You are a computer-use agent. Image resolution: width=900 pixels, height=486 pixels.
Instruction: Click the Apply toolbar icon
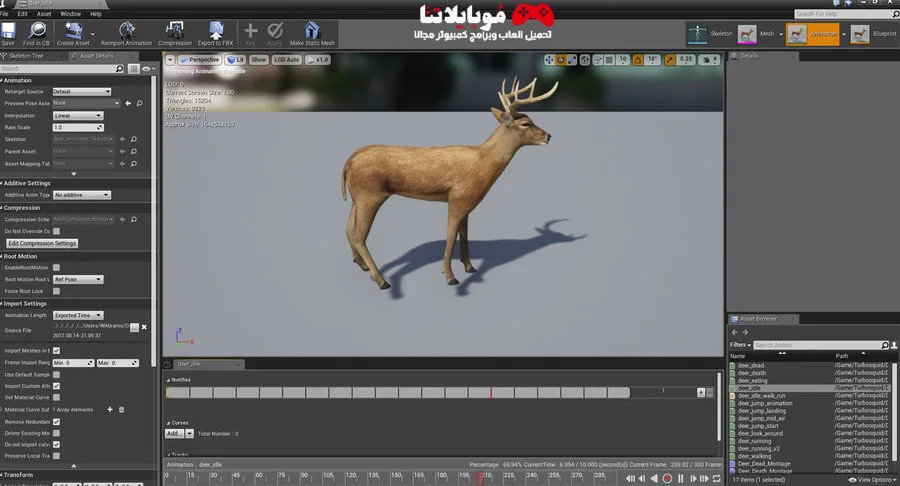(x=275, y=30)
